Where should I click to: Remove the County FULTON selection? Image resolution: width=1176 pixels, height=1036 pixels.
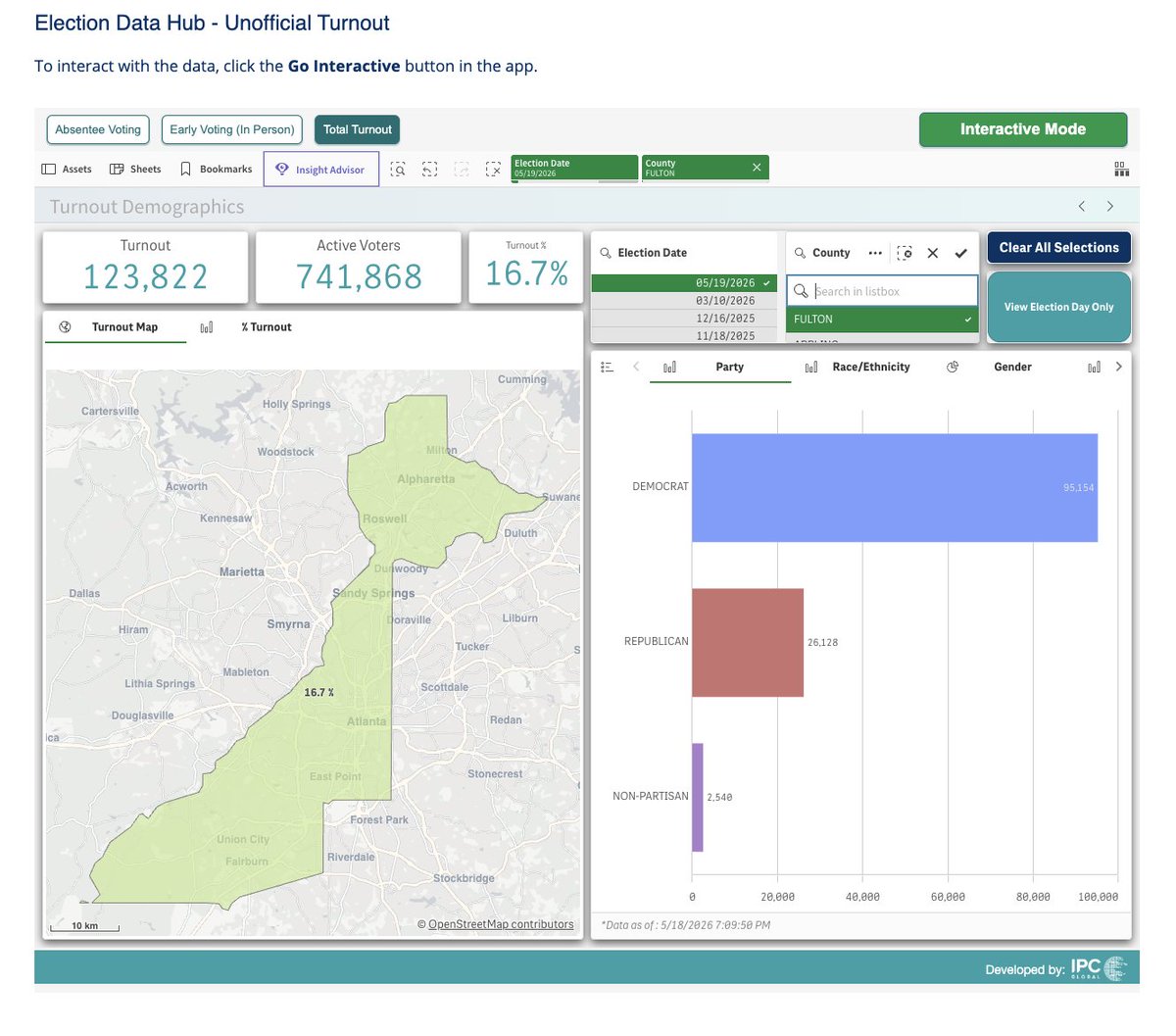[757, 168]
